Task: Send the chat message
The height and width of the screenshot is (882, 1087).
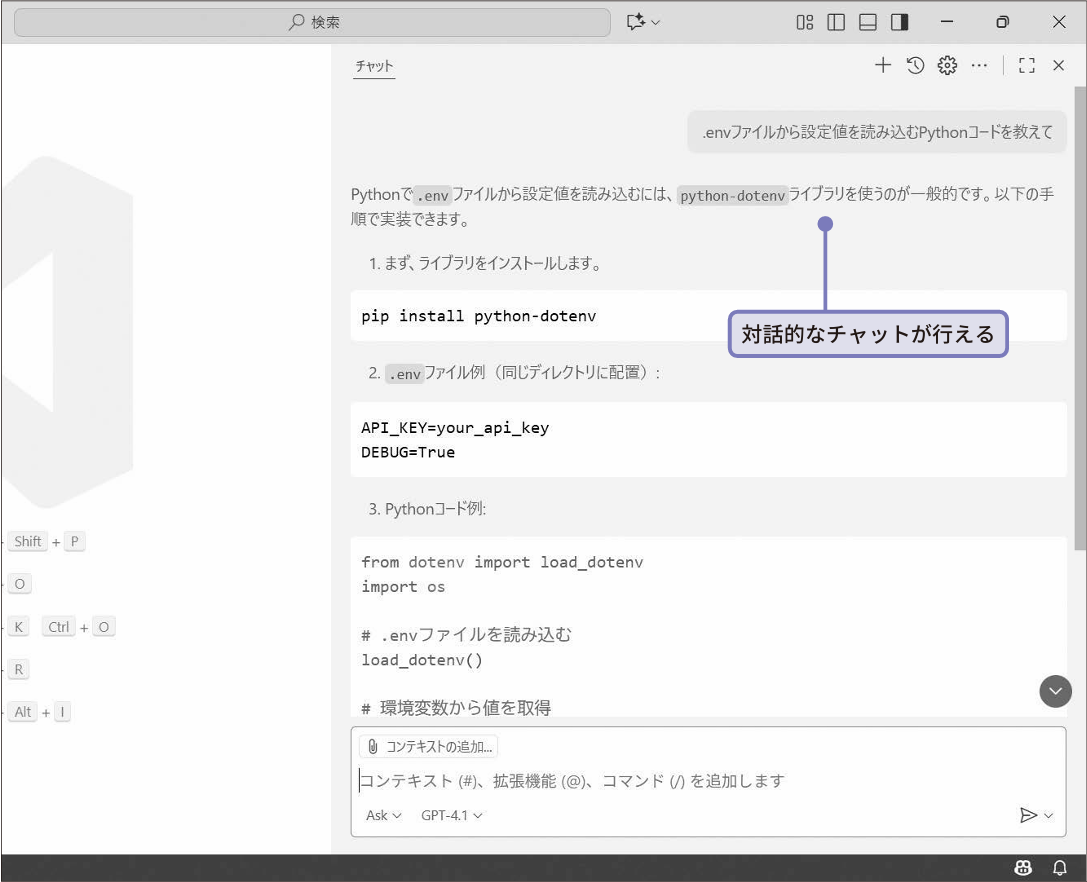Action: coord(1028,815)
